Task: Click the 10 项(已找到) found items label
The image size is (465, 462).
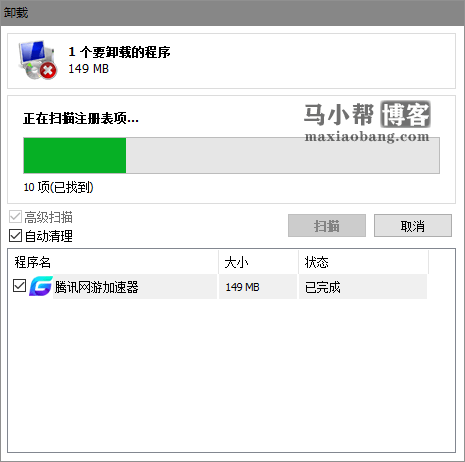Action: pos(59,187)
